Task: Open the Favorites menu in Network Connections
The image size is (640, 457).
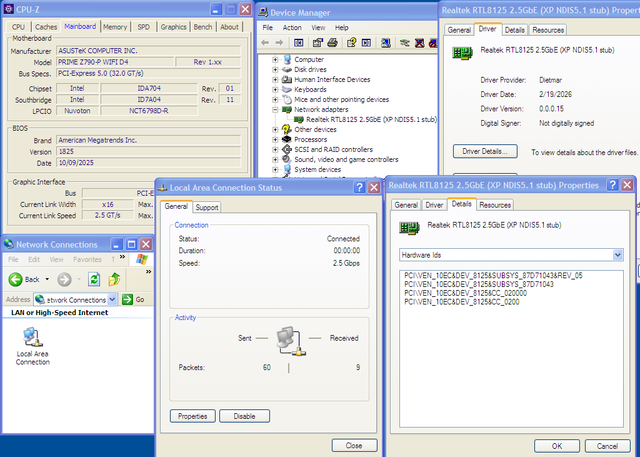Action: [87, 260]
